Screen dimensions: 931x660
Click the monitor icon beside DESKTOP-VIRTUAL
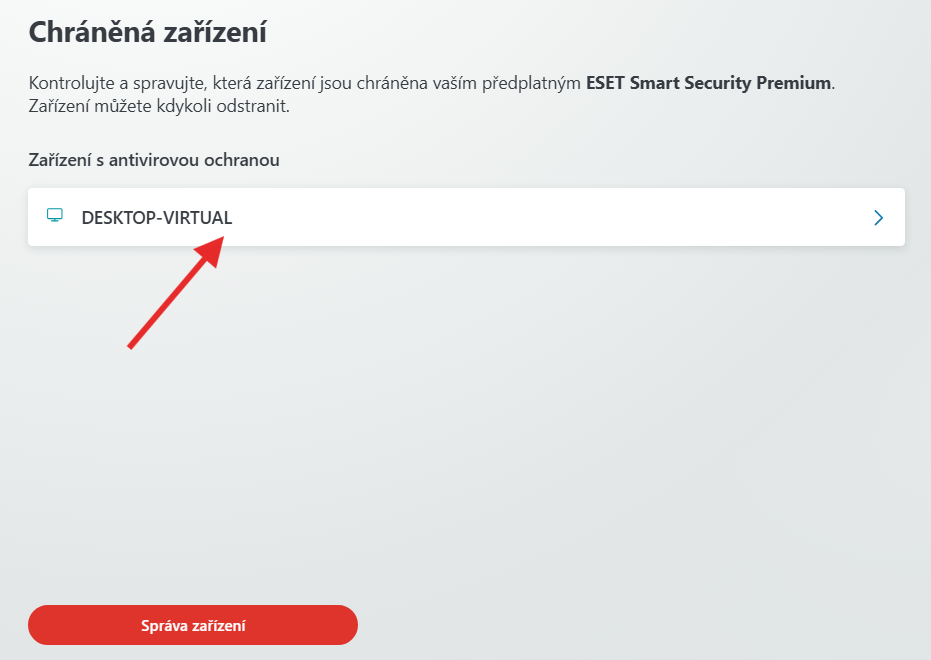tap(55, 216)
